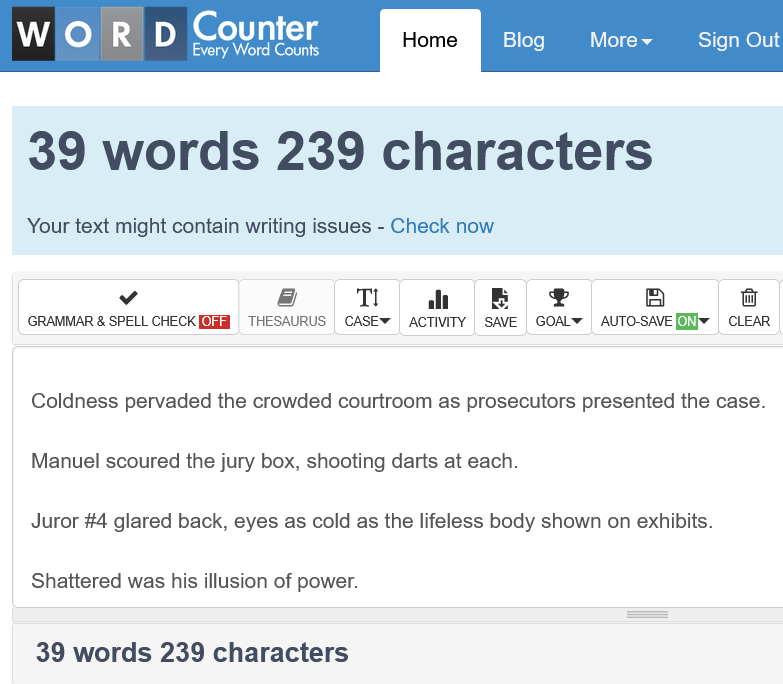Click the Grammar & Spell Check checkmark icon
Viewport: 783px width, 684px height.
tap(128, 298)
